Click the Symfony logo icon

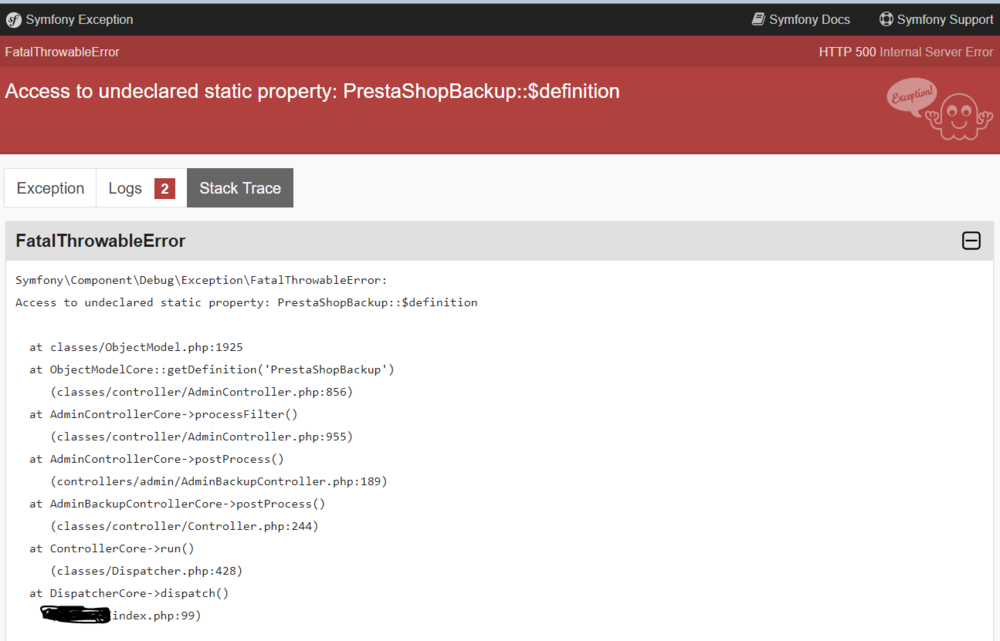click(x=13, y=19)
